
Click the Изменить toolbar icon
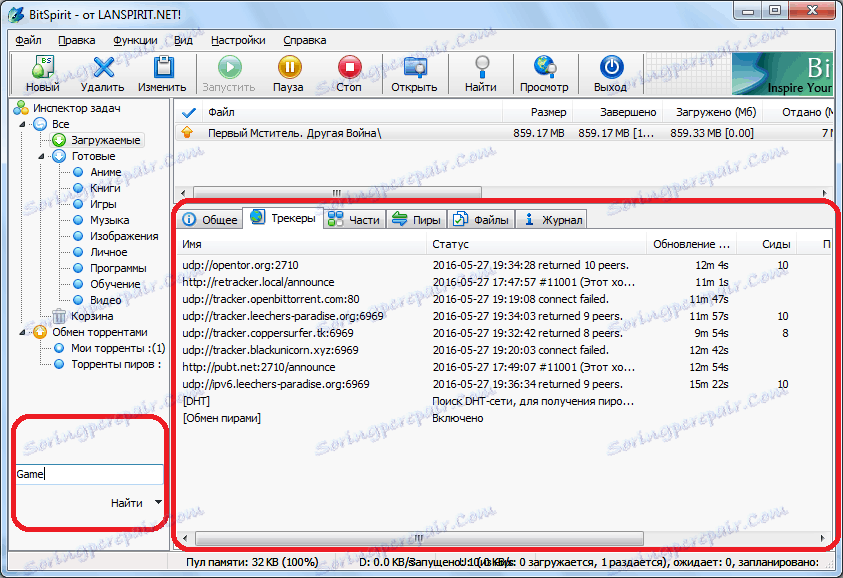click(x=163, y=68)
